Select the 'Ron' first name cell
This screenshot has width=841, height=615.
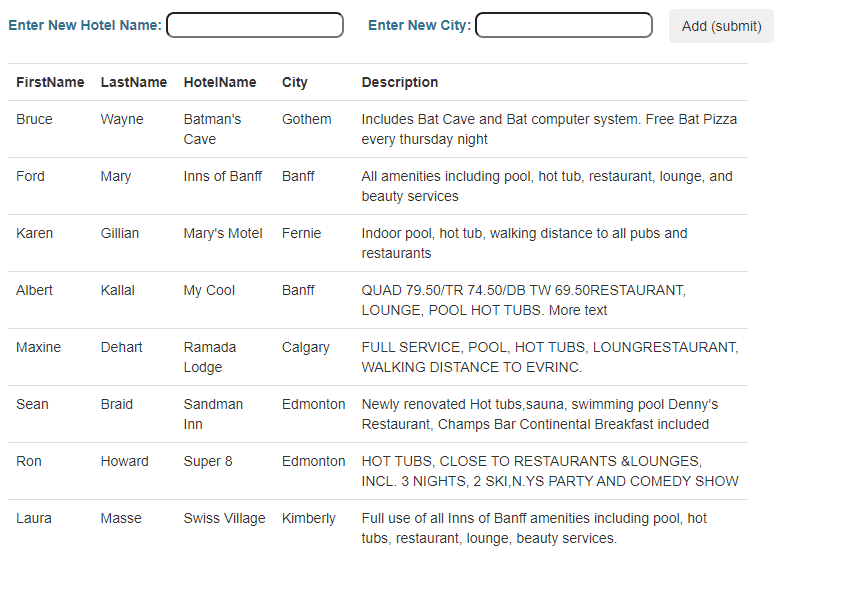[28, 461]
